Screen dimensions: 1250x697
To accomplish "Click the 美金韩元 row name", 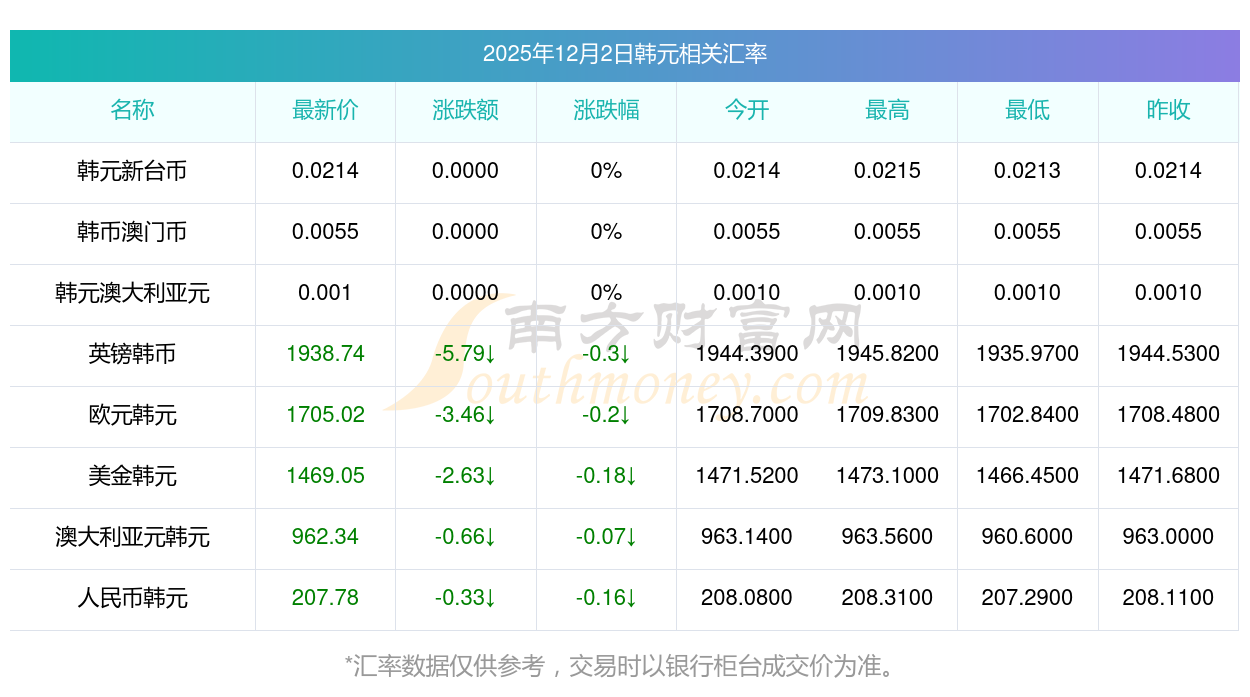I will (133, 476).
